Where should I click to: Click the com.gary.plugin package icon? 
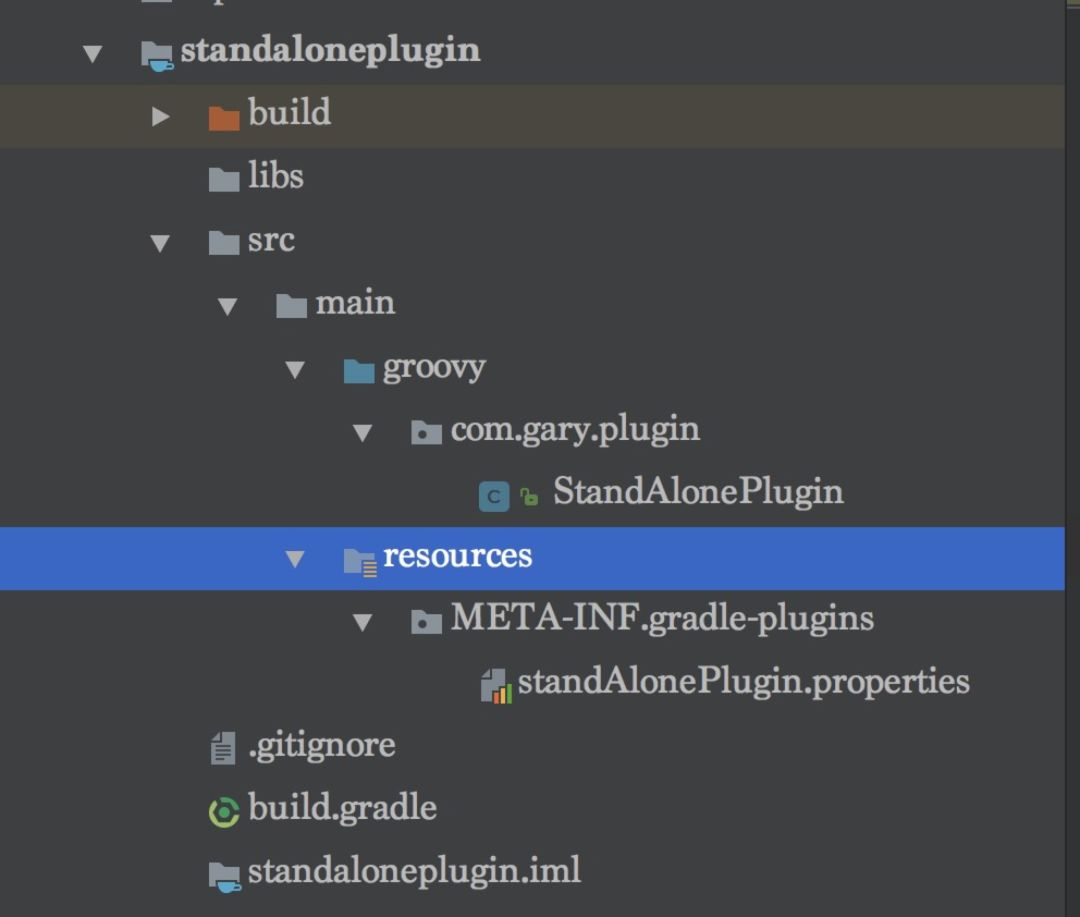click(x=426, y=433)
